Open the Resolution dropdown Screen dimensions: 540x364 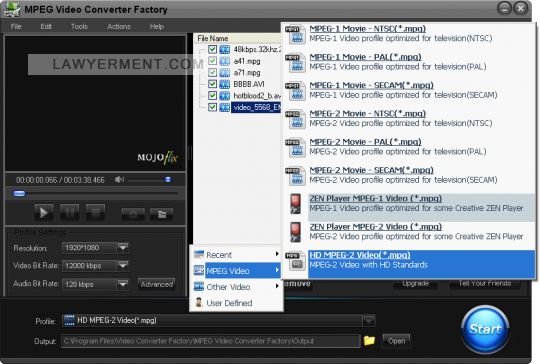click(x=123, y=247)
